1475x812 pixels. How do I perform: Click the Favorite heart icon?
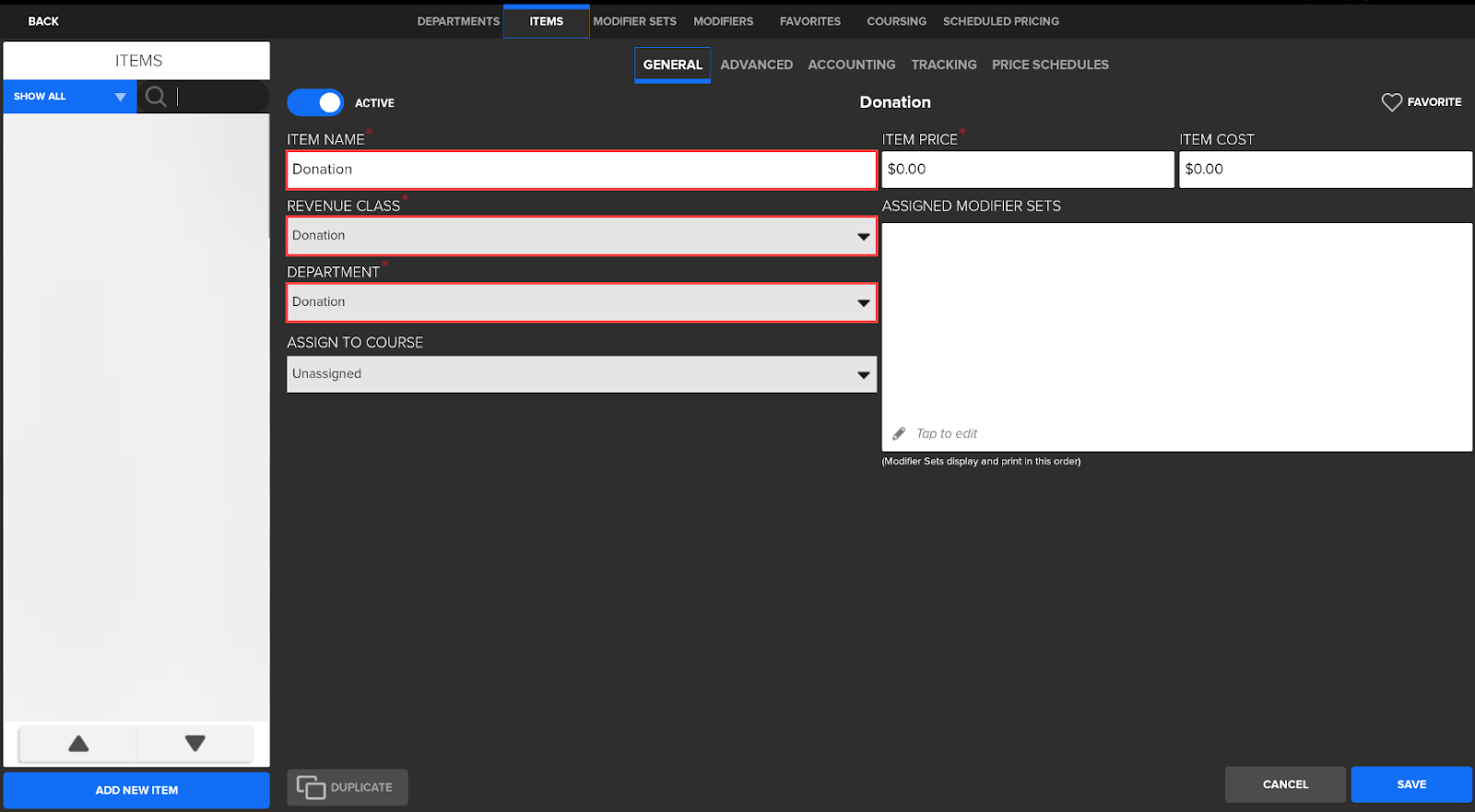pos(1391,102)
